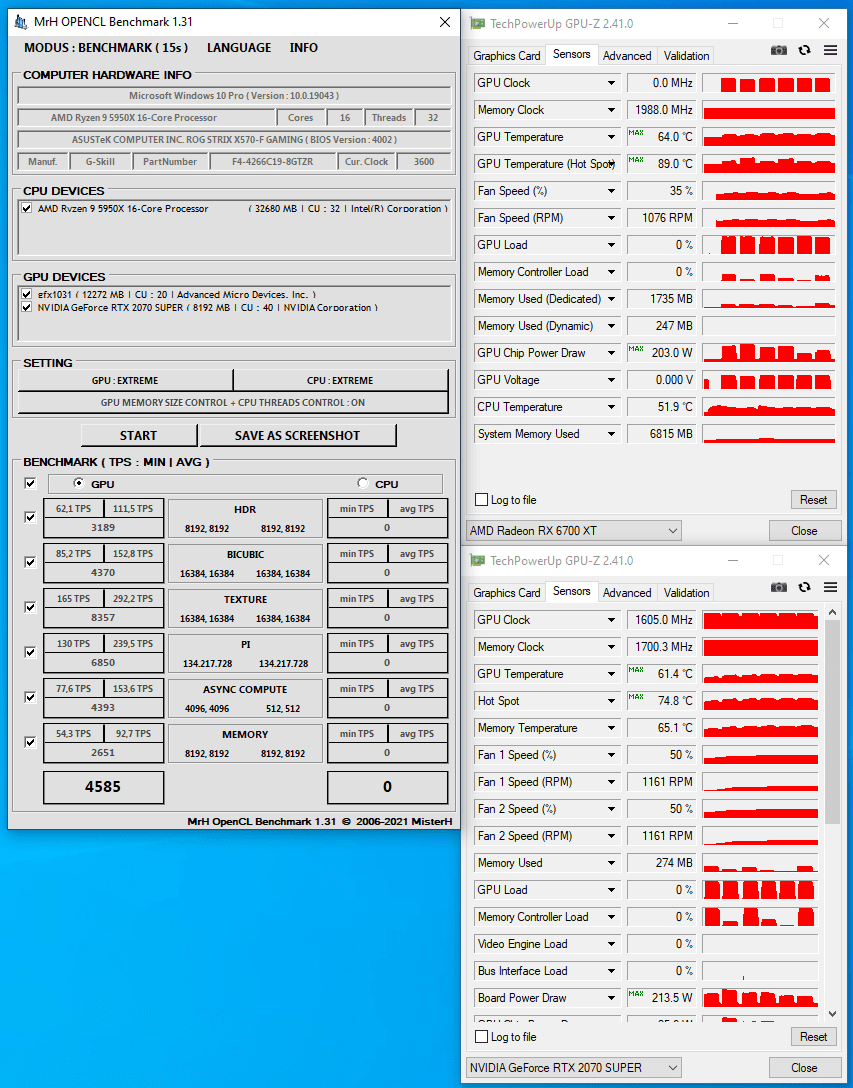Image resolution: width=853 pixels, height=1088 pixels.
Task: Click Close button in NVIDIA GPU-Z window
Action: (804, 1068)
